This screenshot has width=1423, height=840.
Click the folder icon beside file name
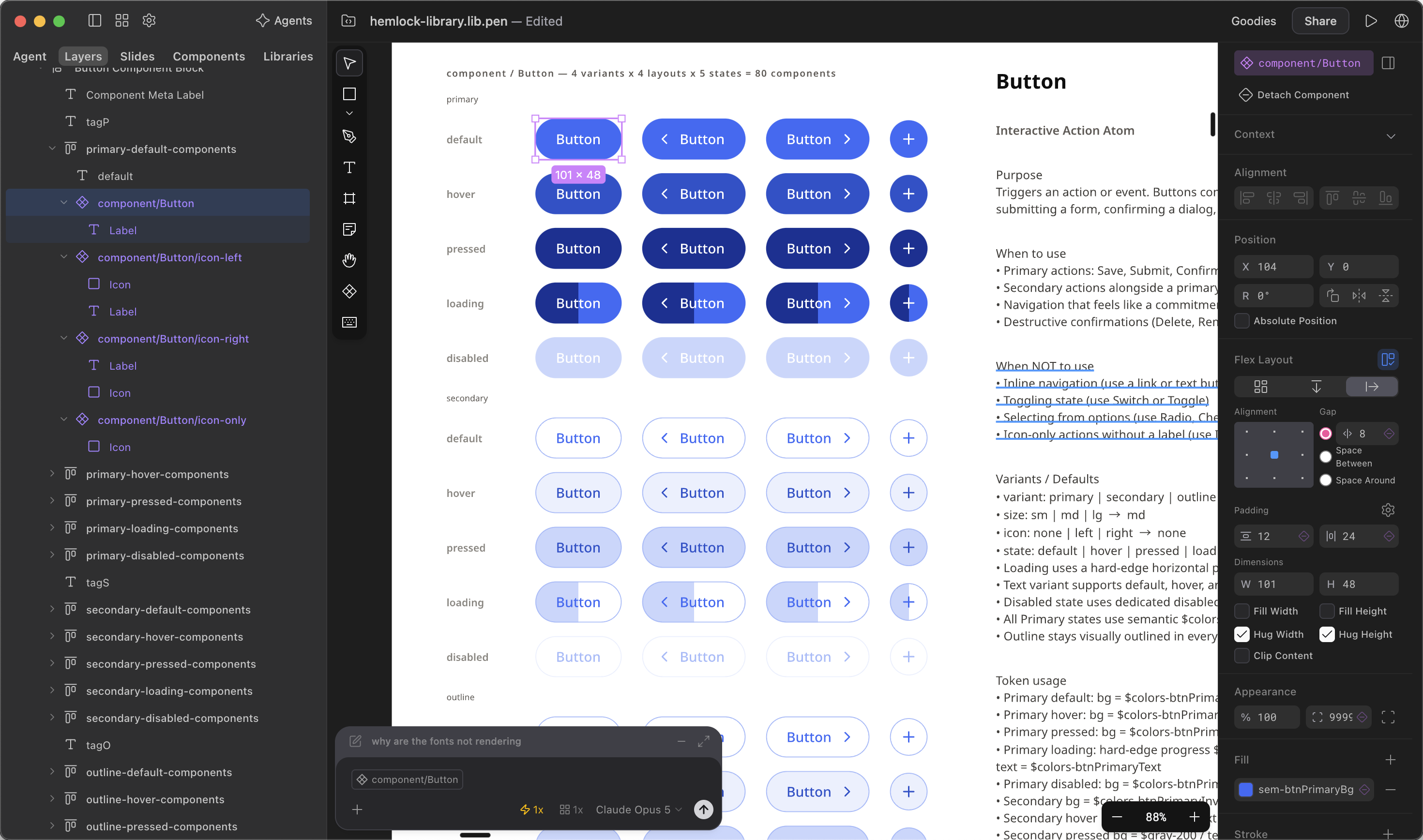[348, 21]
